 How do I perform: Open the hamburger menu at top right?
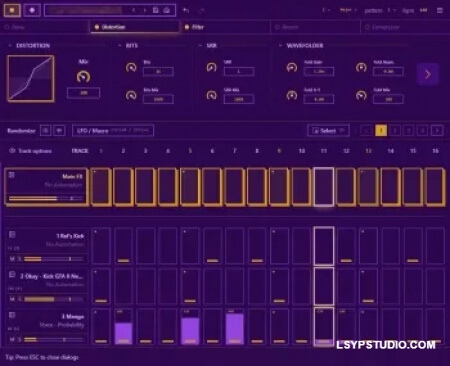point(440,10)
